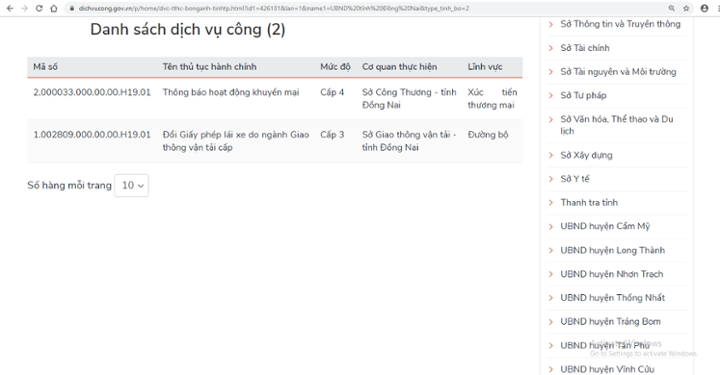Open the rows per page dropdown showing 10

(x=131, y=185)
